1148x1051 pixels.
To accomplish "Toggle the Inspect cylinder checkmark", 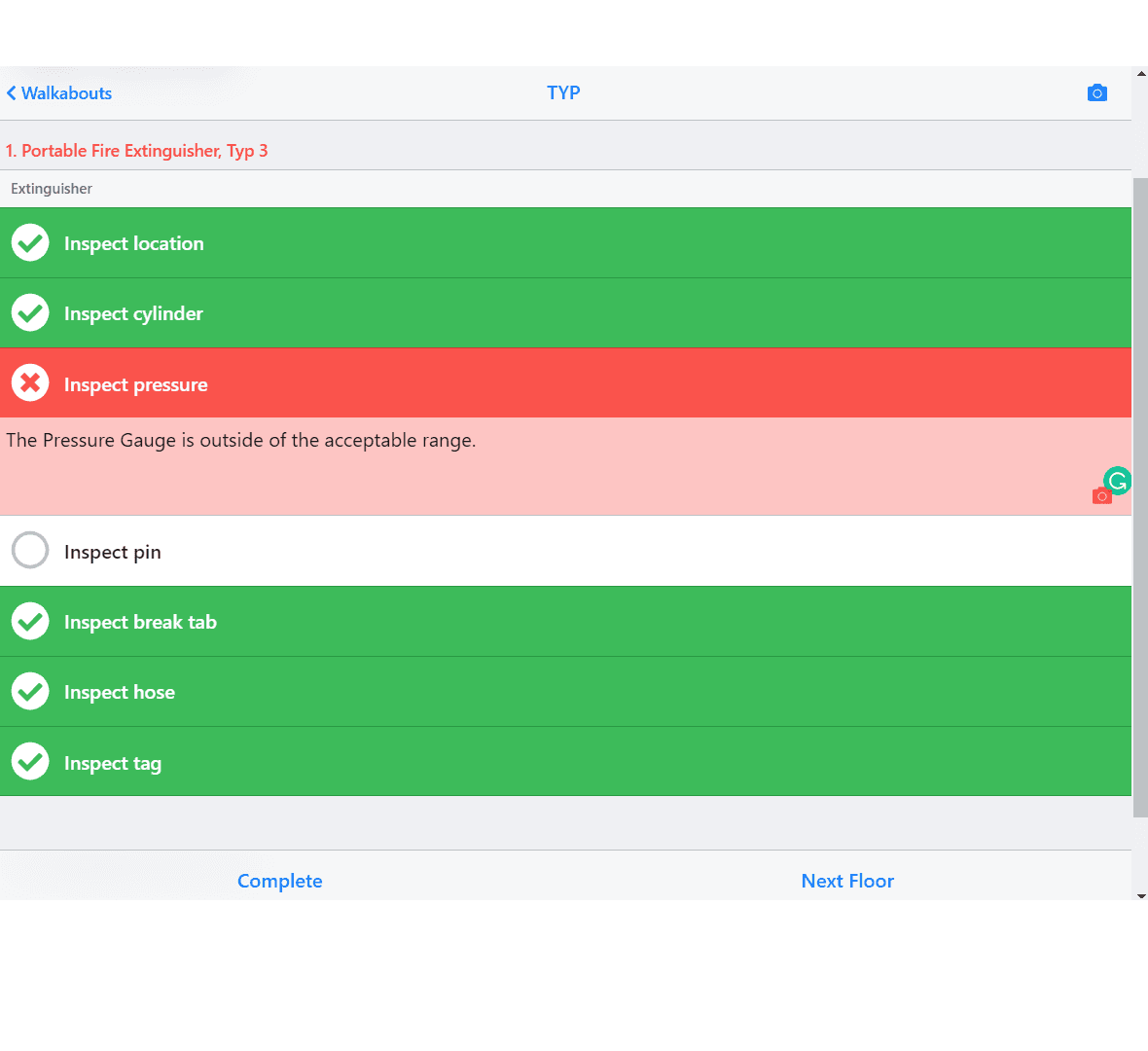I will [x=30, y=313].
